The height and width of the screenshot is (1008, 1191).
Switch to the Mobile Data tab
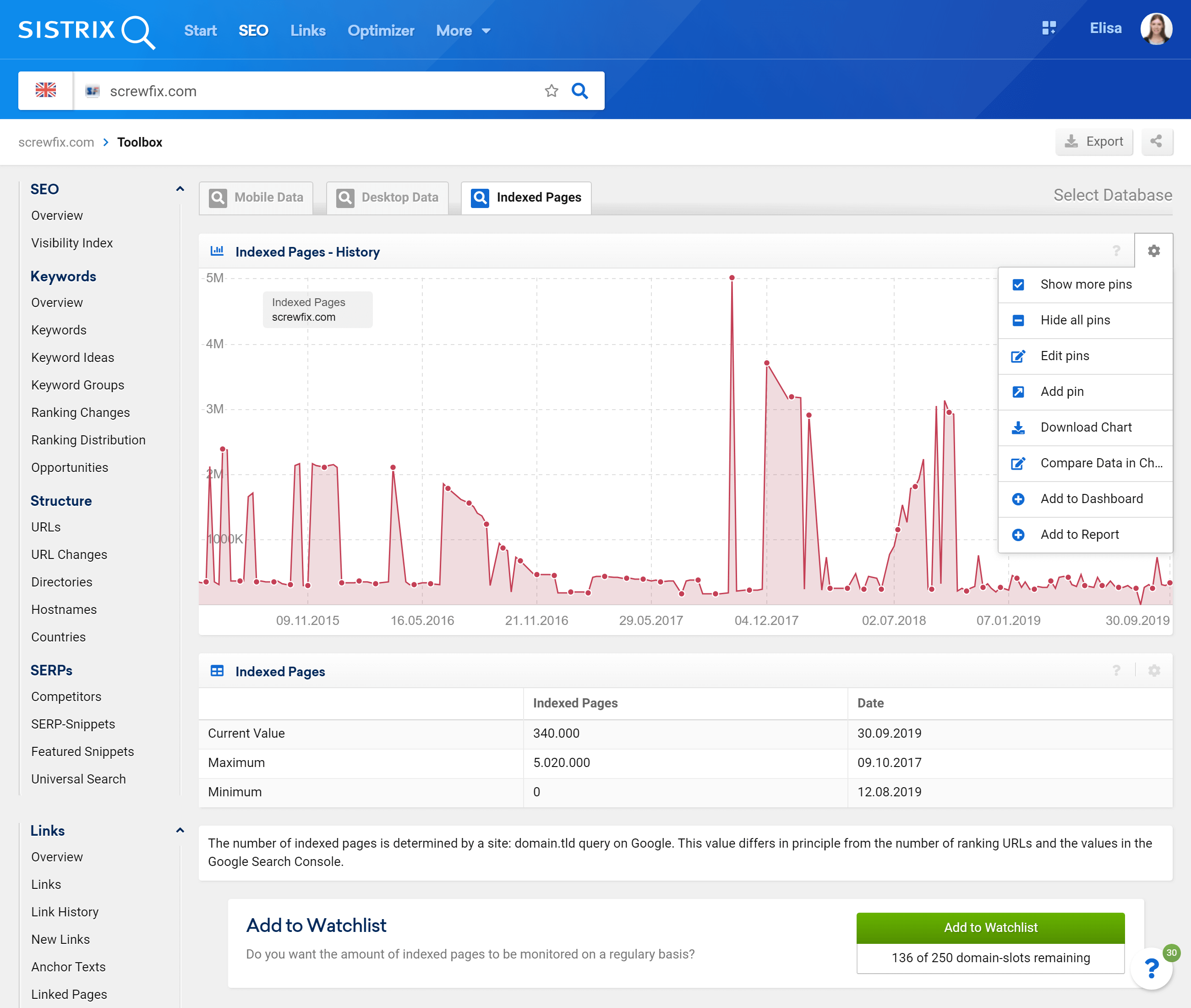(256, 198)
